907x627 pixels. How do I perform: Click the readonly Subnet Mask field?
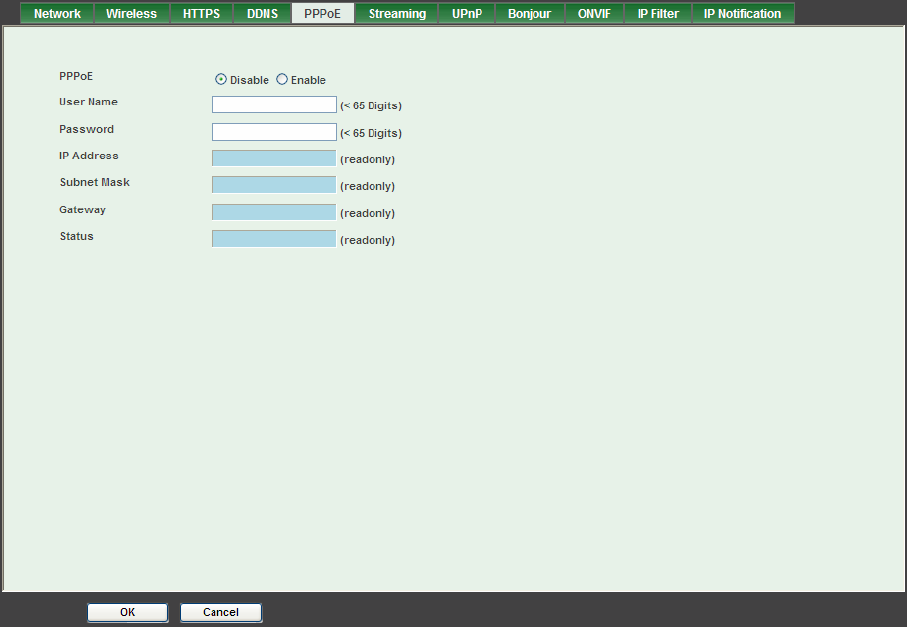(x=274, y=185)
